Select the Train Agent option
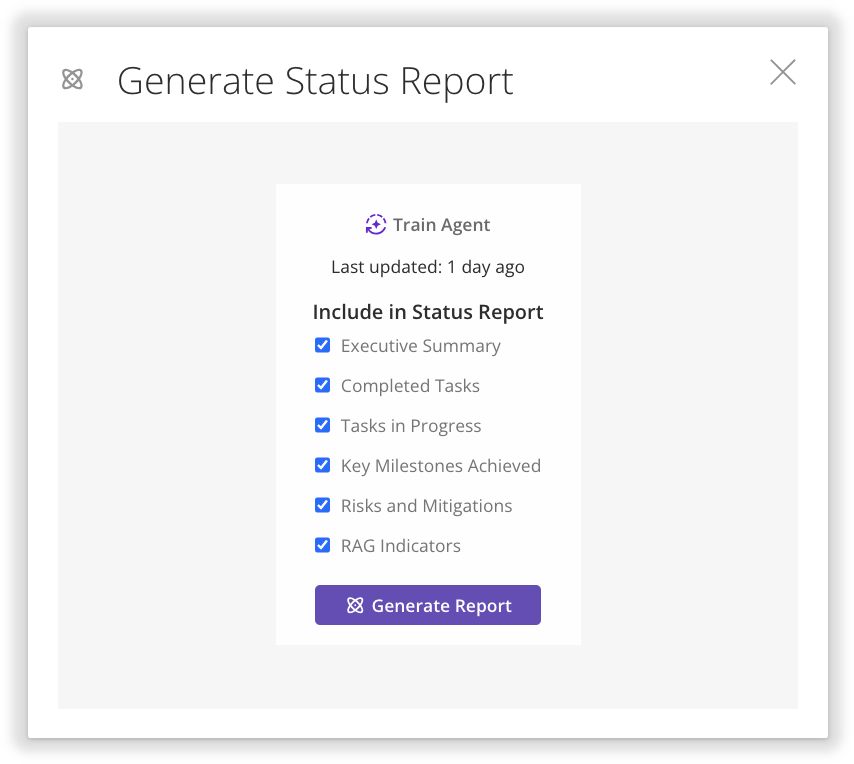Screen dimensions: 854x764 [427, 224]
